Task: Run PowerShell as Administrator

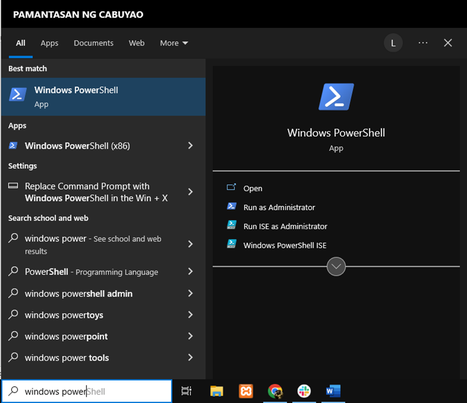Action: pyautogui.click(x=279, y=207)
